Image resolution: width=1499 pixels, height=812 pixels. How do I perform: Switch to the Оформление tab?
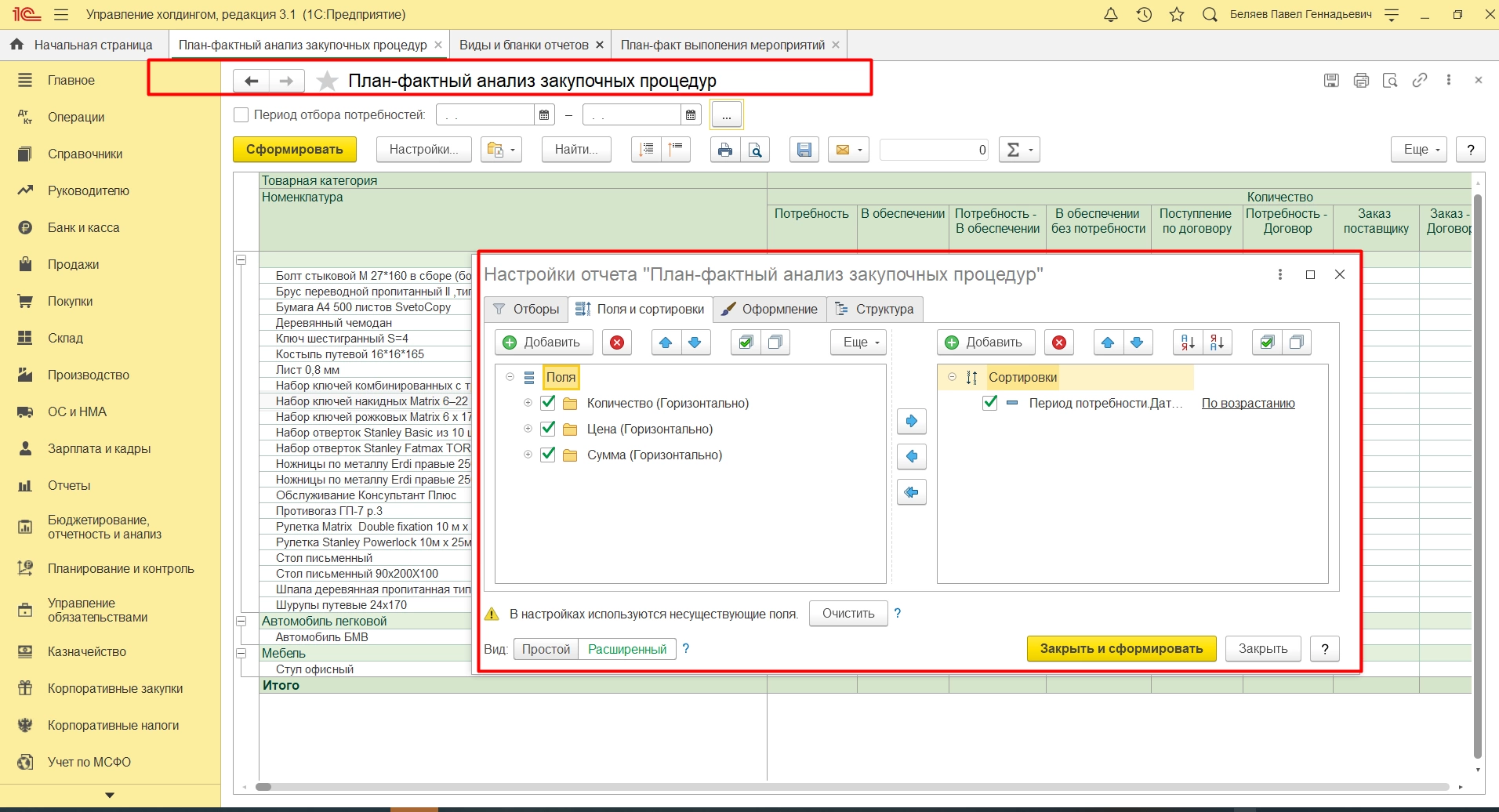click(x=769, y=309)
